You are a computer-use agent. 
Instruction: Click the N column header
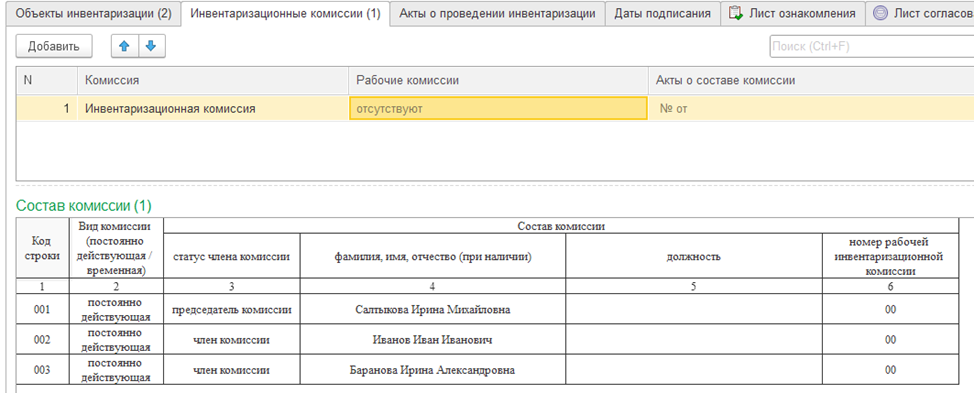click(47, 81)
